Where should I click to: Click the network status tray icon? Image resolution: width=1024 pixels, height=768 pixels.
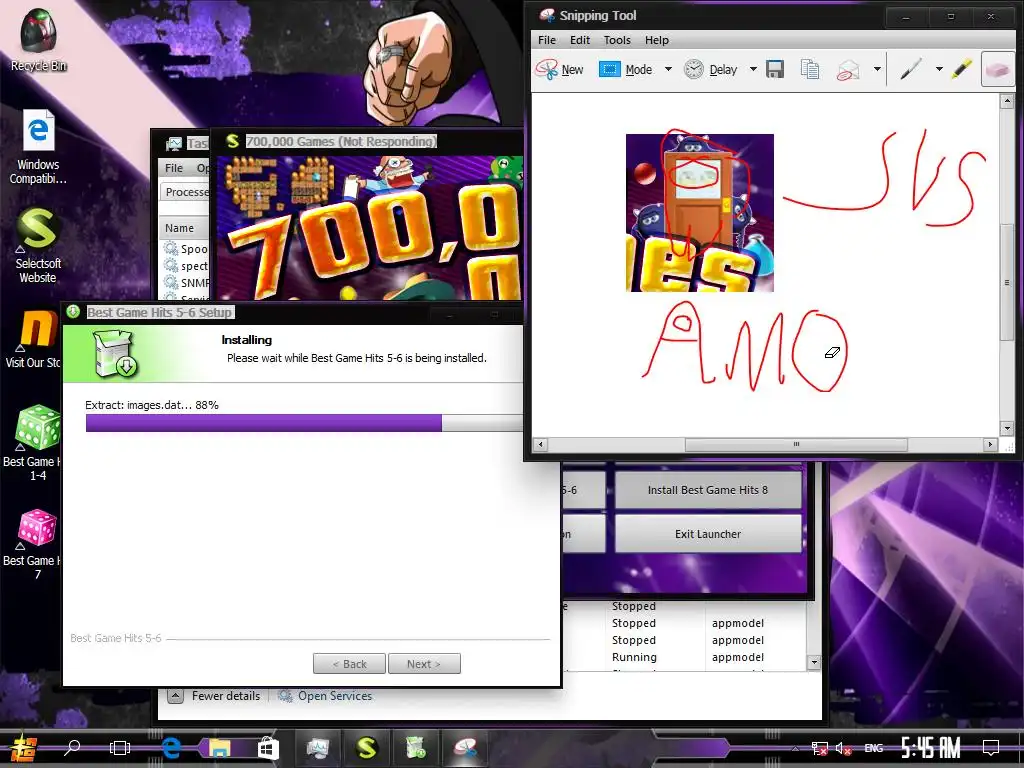click(x=819, y=748)
